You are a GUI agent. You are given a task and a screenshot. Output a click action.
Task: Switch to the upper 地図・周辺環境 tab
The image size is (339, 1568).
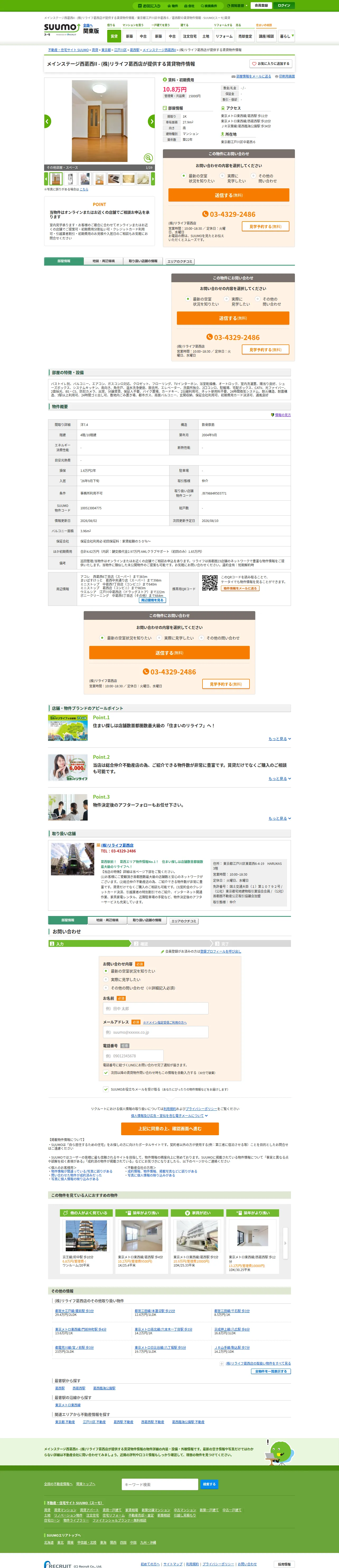(x=104, y=261)
